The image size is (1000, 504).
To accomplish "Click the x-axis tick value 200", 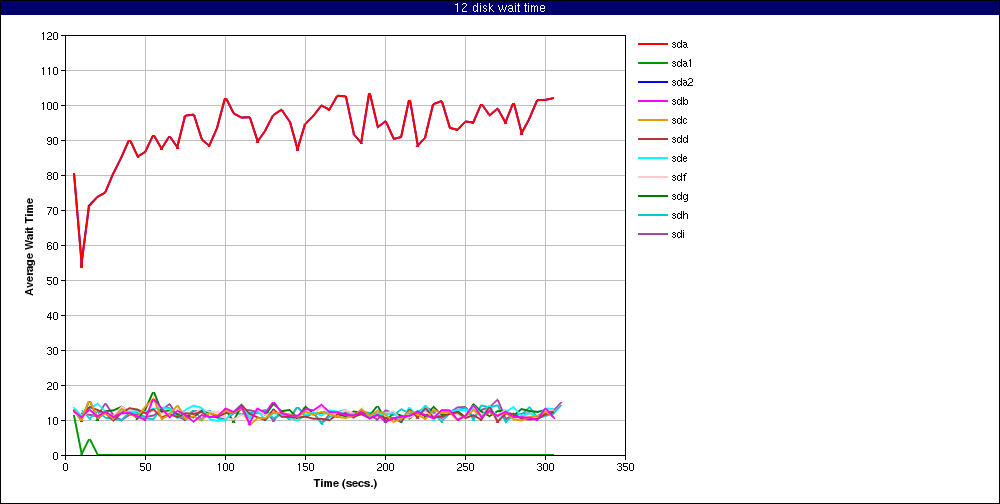I will pyautogui.click(x=385, y=466).
